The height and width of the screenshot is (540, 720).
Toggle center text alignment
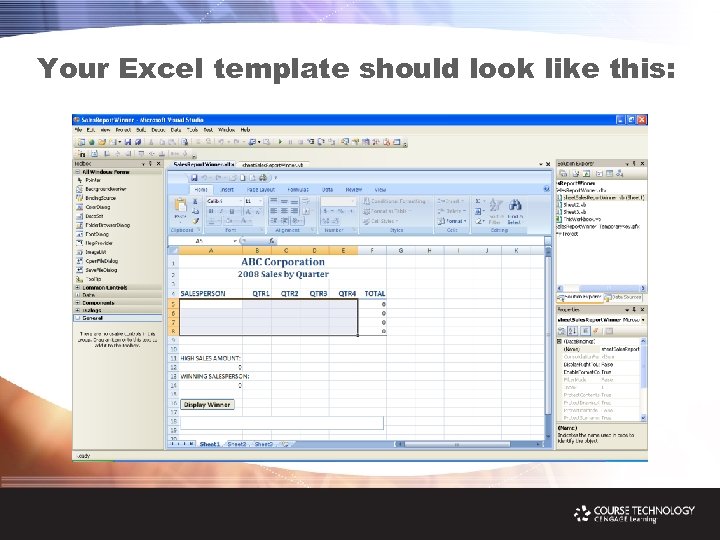[x=284, y=211]
